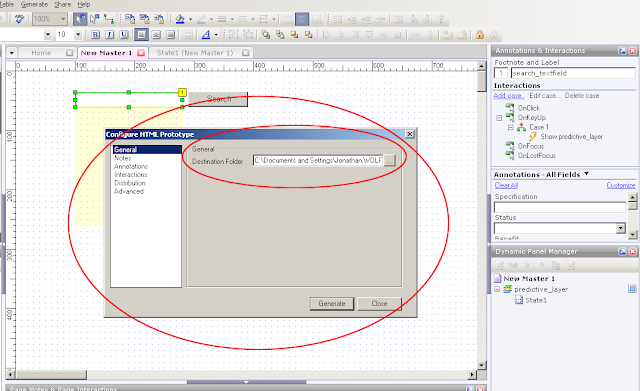Viewport: 640px width, 391px height.
Task: Toggle italic text formatting
Action: pos(109,35)
